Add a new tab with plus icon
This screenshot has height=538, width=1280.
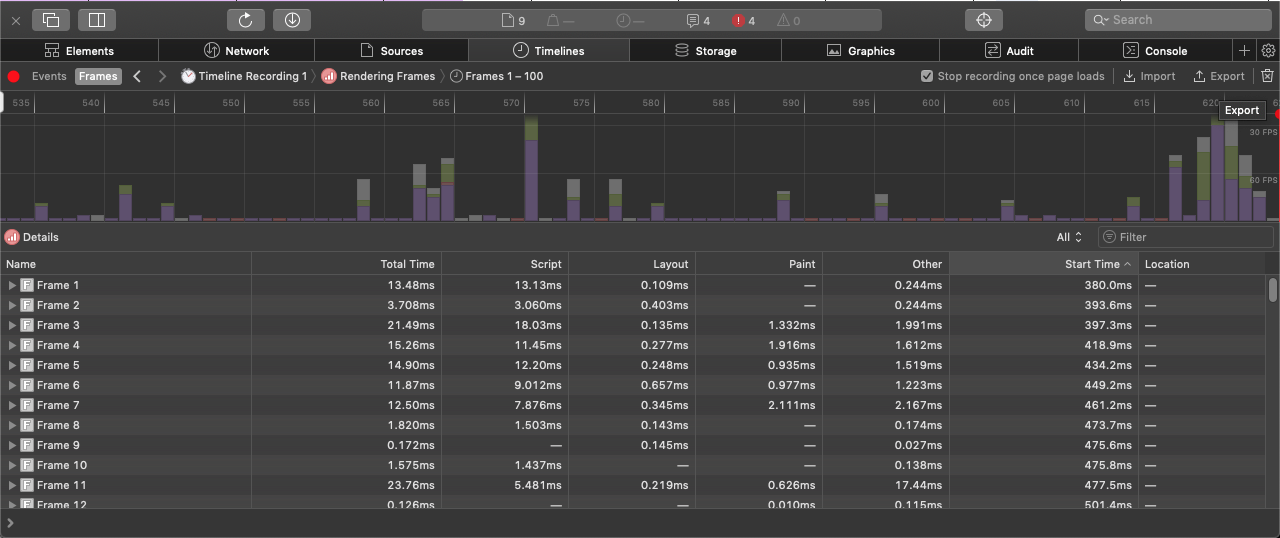1244,50
